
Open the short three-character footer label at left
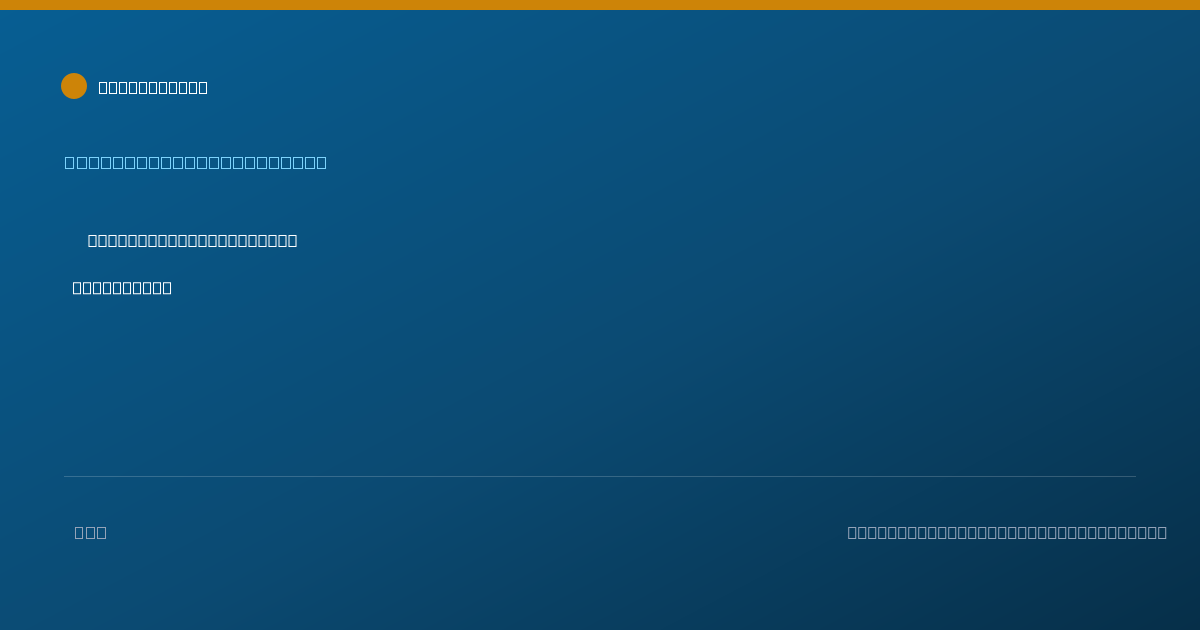(90, 532)
